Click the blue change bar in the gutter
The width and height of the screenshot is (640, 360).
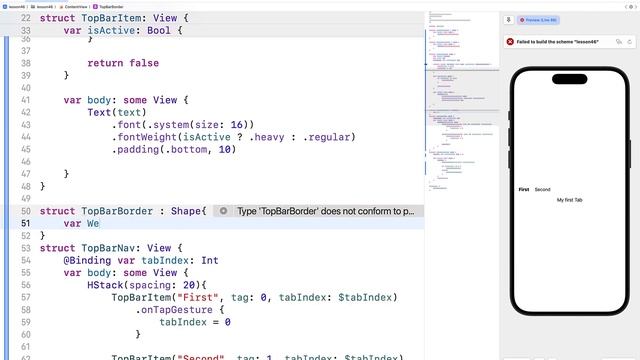6,198
